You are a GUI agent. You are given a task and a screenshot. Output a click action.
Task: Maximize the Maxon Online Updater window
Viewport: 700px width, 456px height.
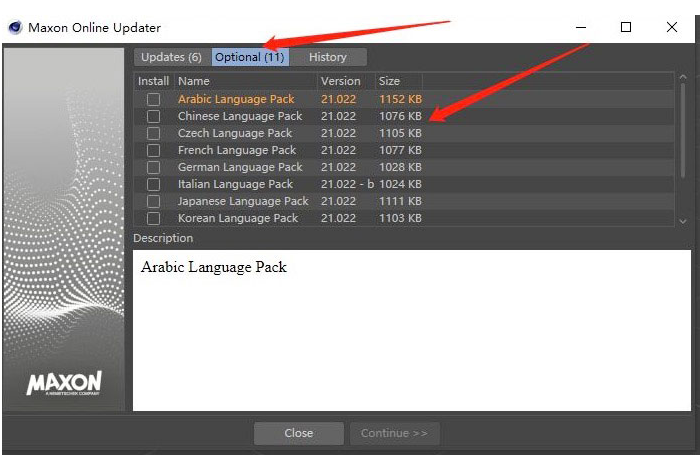pos(626,27)
